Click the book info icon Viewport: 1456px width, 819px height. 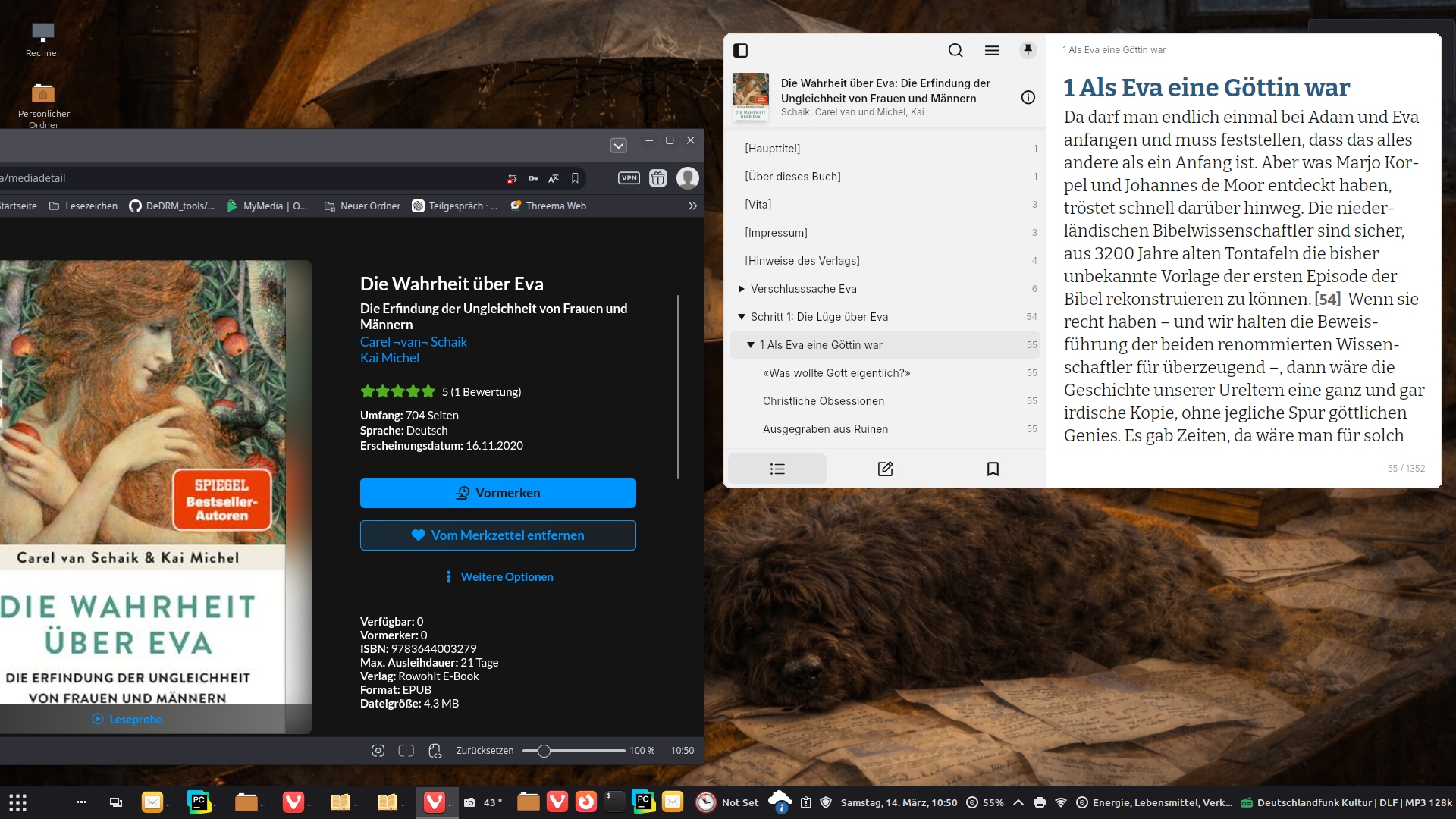click(1028, 97)
